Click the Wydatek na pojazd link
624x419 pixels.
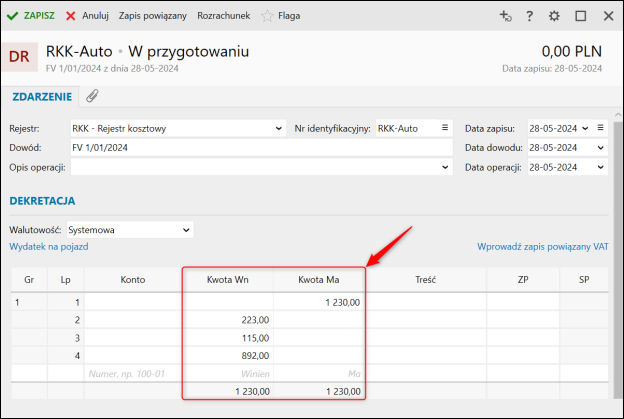(x=49, y=247)
